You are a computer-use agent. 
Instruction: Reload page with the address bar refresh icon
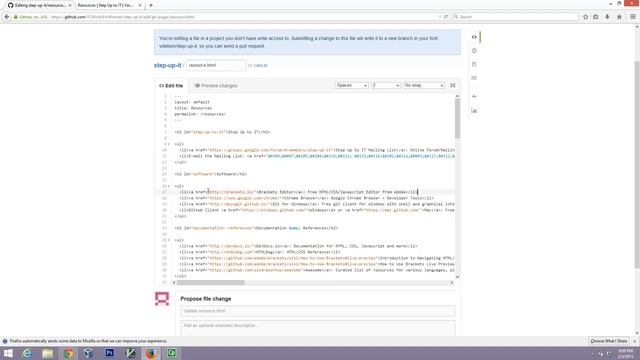pyautogui.click(x=446, y=17)
